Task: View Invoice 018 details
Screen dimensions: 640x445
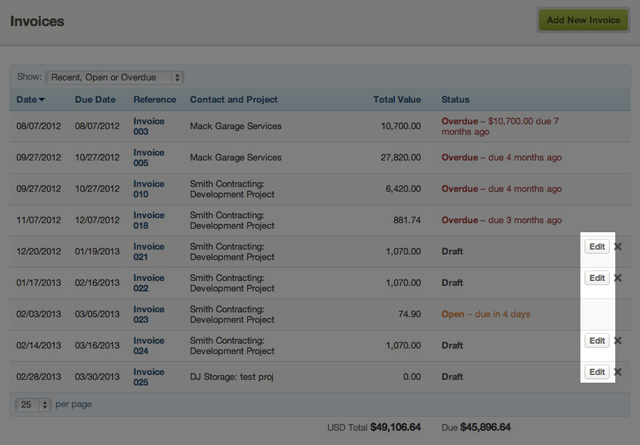Action: pos(149,220)
